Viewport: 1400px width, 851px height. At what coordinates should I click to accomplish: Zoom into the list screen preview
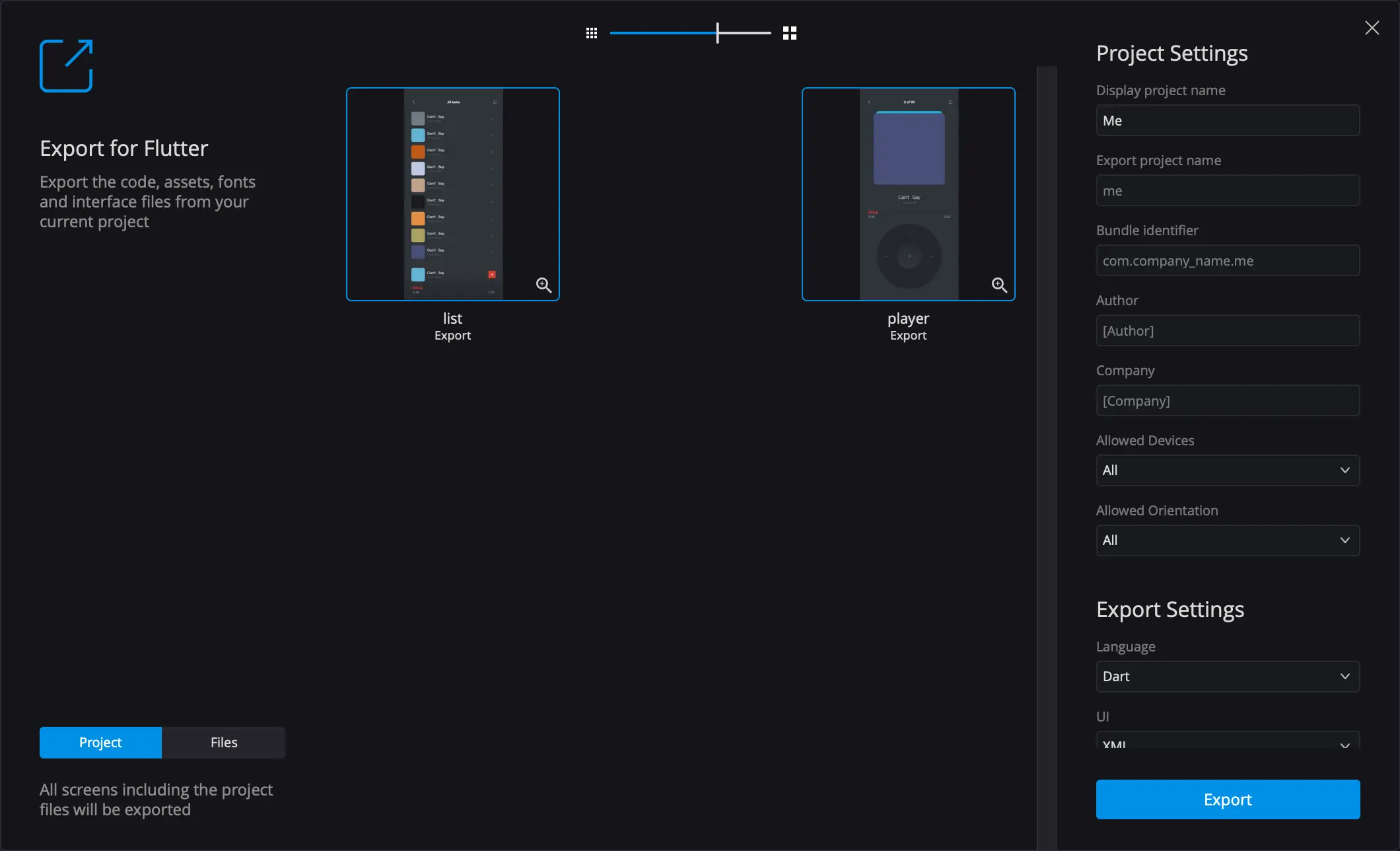point(543,285)
